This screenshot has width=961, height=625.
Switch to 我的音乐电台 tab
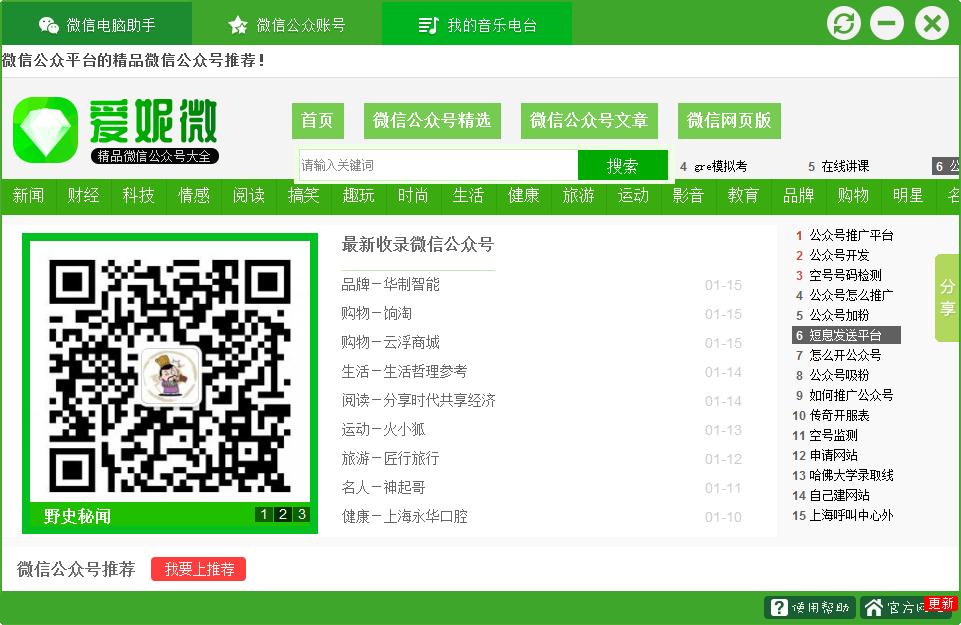(477, 24)
